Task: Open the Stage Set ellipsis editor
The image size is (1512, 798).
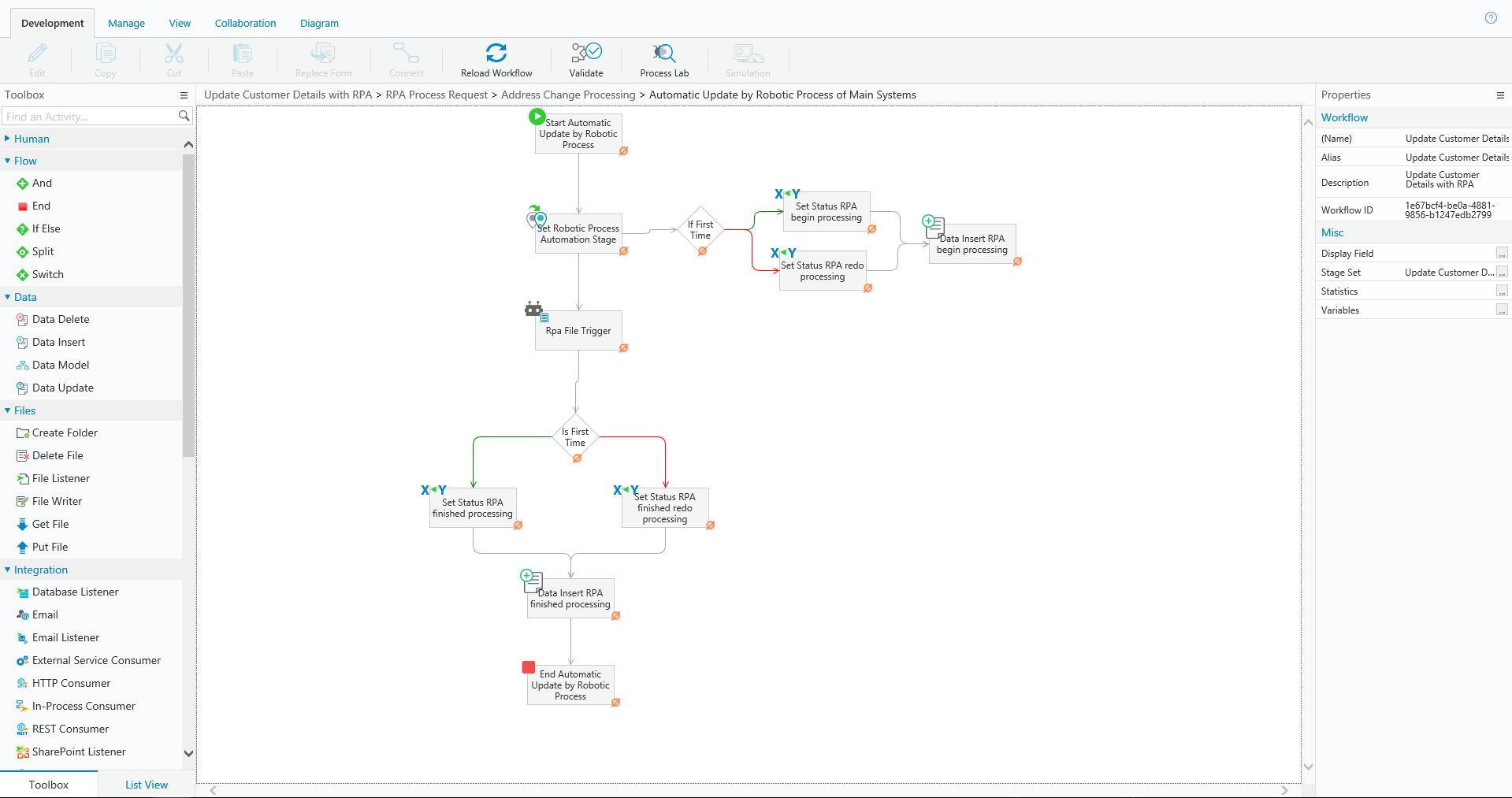Action: click(1502, 272)
